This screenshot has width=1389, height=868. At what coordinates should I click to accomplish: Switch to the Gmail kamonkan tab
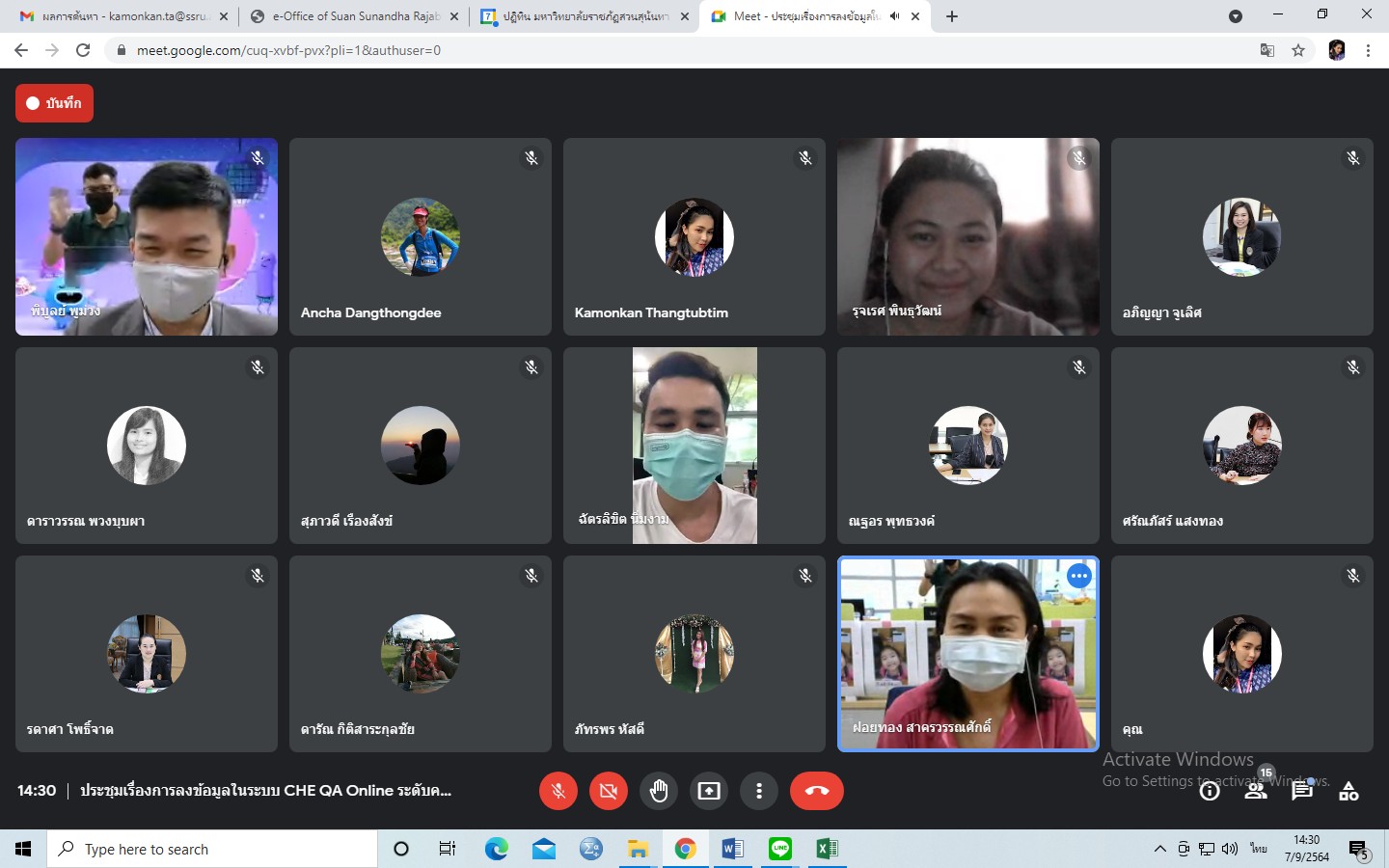click(x=123, y=16)
